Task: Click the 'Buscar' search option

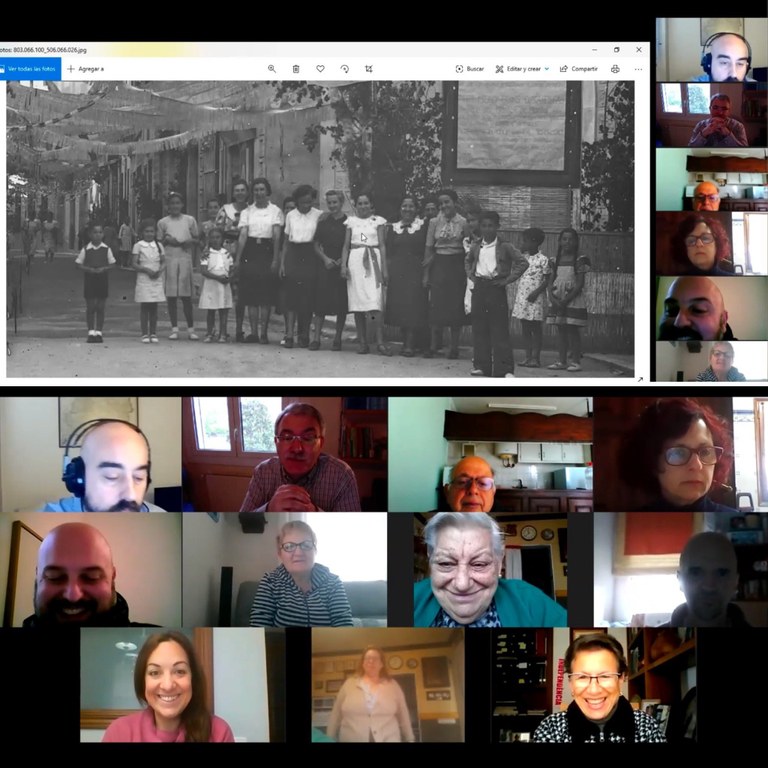Action: click(x=470, y=69)
